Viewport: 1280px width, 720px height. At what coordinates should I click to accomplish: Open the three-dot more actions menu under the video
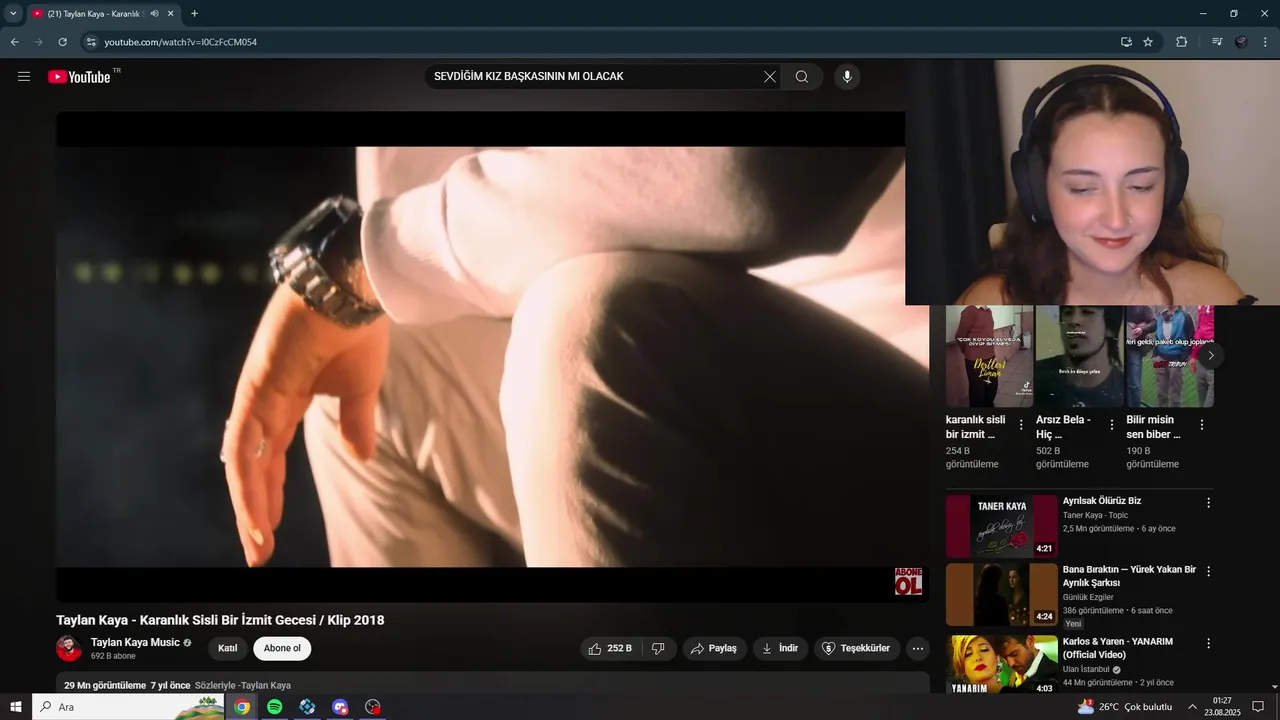(917, 649)
